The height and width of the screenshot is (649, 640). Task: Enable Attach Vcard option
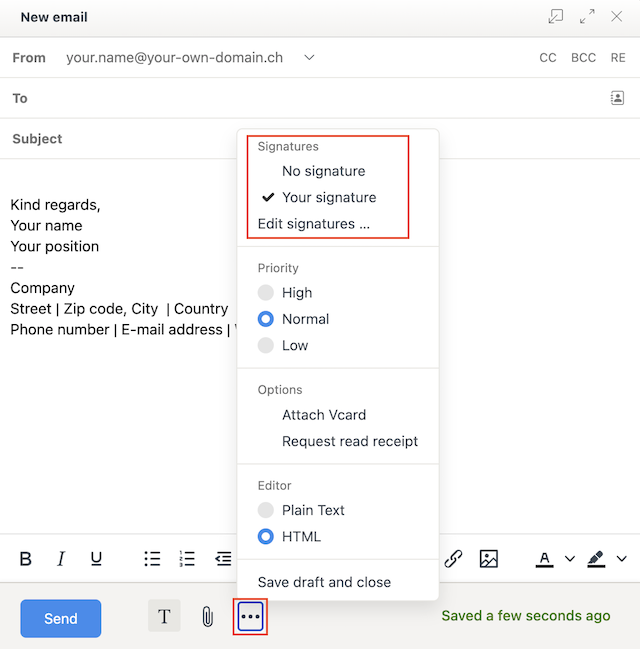coord(324,415)
